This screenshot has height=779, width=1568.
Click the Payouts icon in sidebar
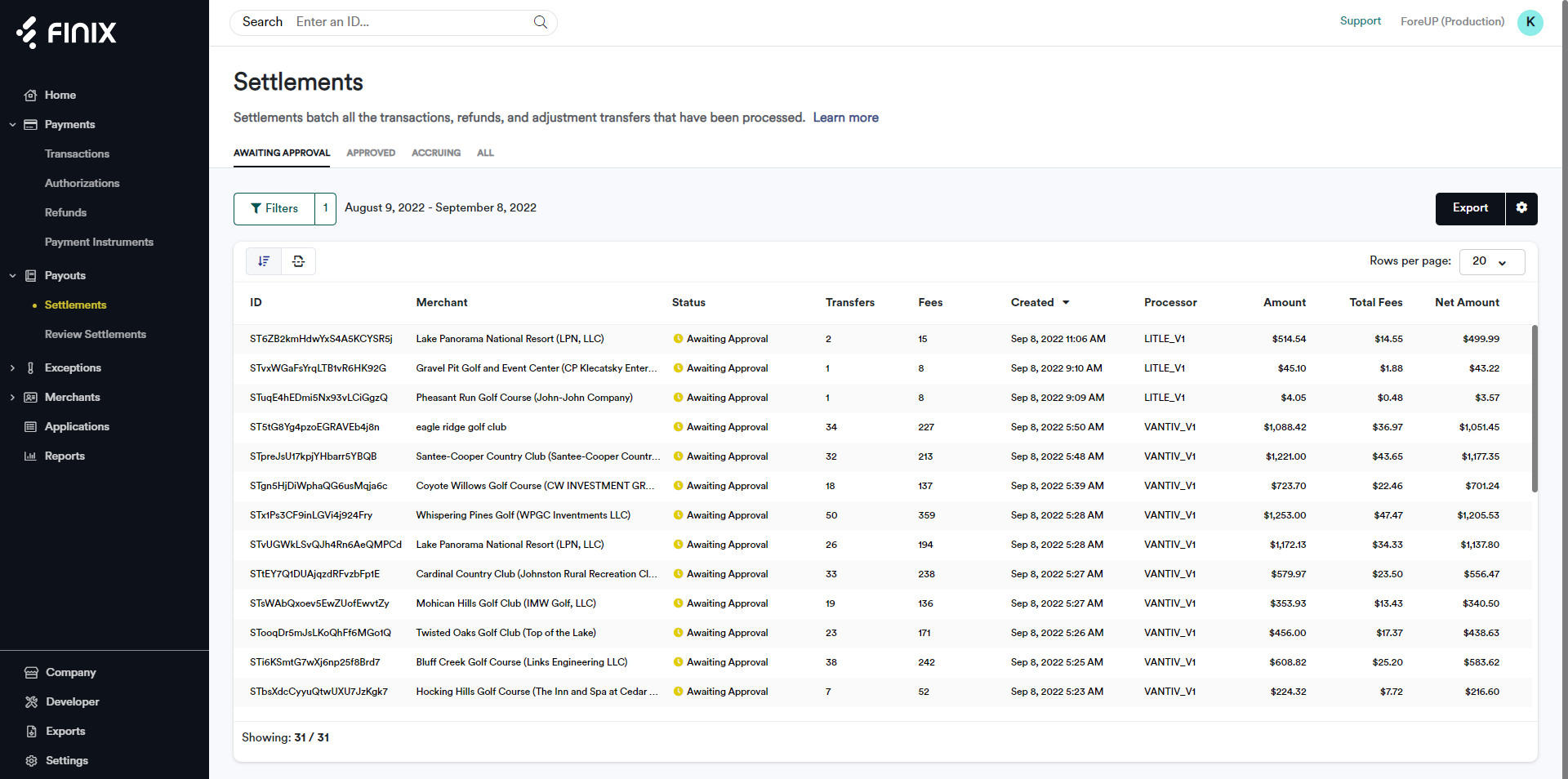tap(31, 276)
